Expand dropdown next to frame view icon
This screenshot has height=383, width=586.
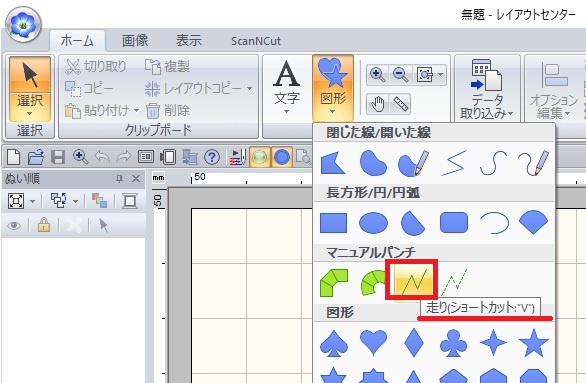33,201
